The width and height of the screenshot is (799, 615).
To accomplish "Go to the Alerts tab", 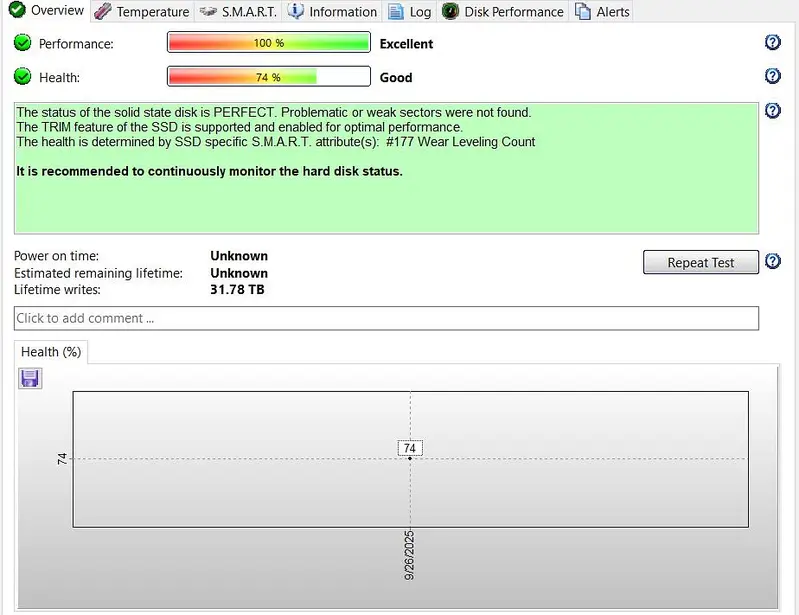I will pyautogui.click(x=602, y=12).
